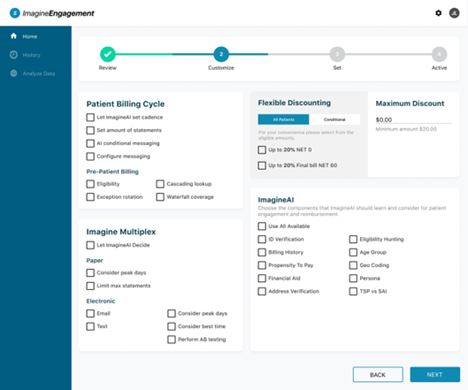Select step 4 Active in progress tracker

(x=439, y=54)
